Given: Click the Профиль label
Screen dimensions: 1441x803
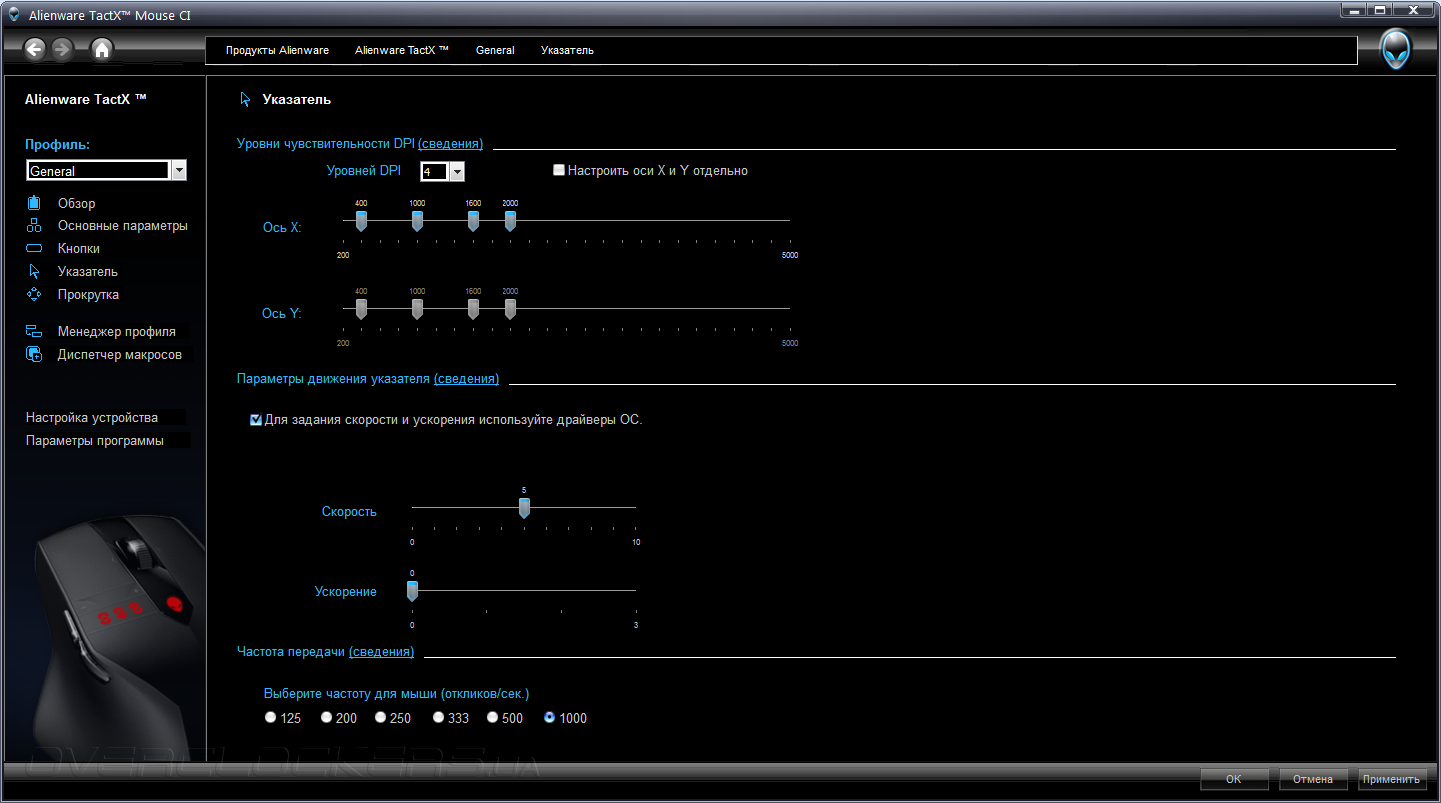Looking at the screenshot, I should pyautogui.click(x=57, y=144).
